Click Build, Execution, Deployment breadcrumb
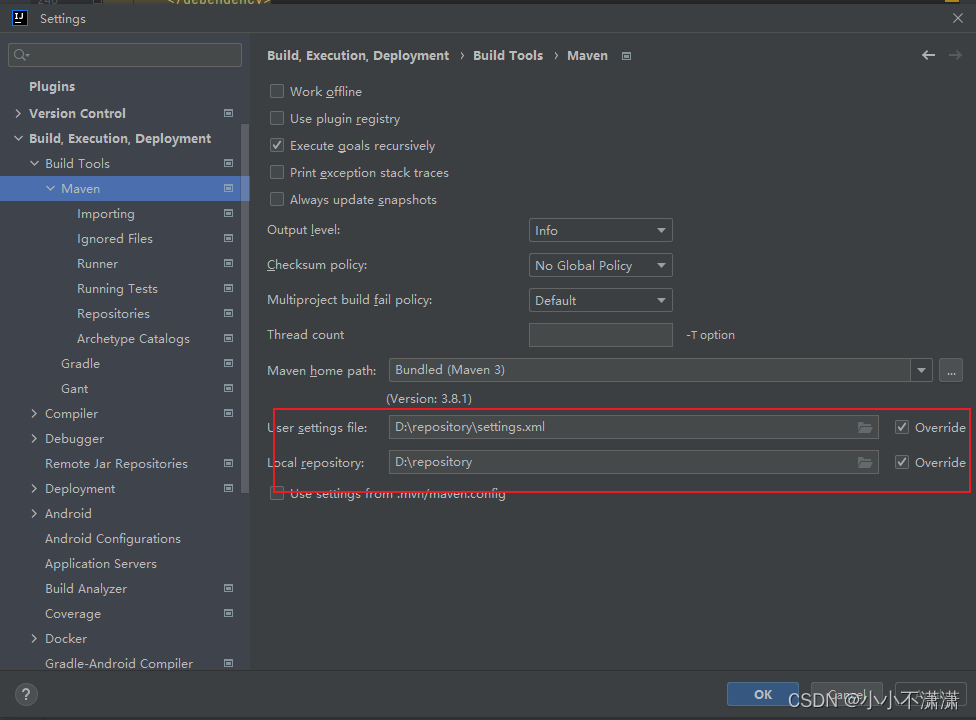 click(358, 55)
